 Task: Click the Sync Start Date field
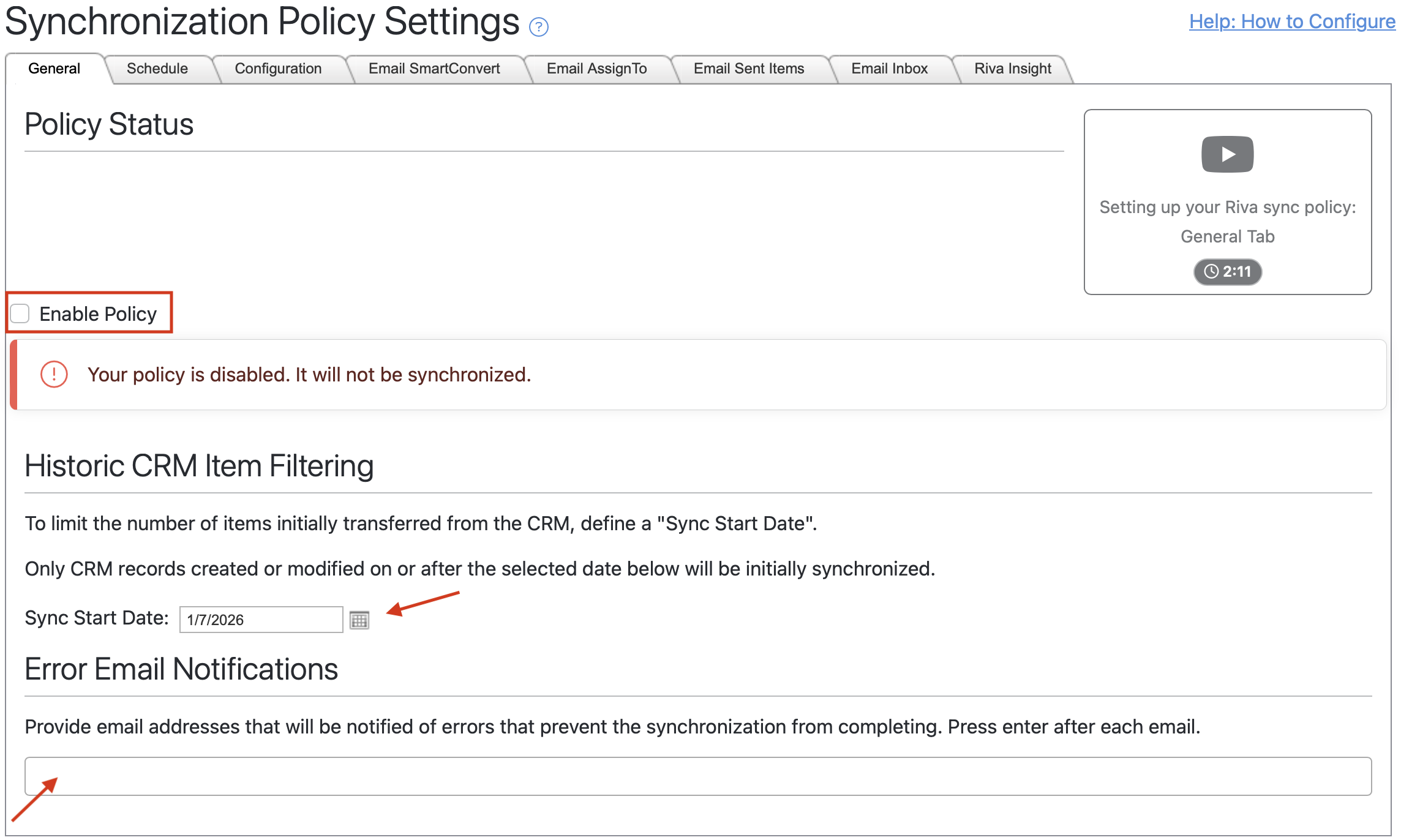pos(261,620)
